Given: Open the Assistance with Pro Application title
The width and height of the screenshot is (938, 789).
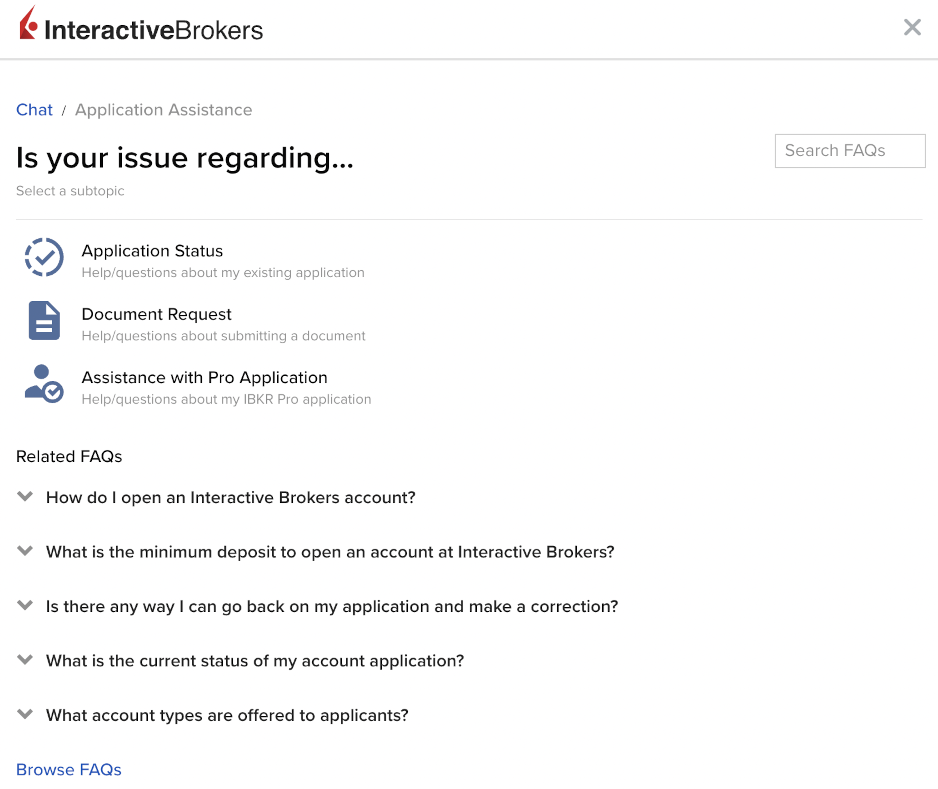Looking at the screenshot, I should (205, 377).
